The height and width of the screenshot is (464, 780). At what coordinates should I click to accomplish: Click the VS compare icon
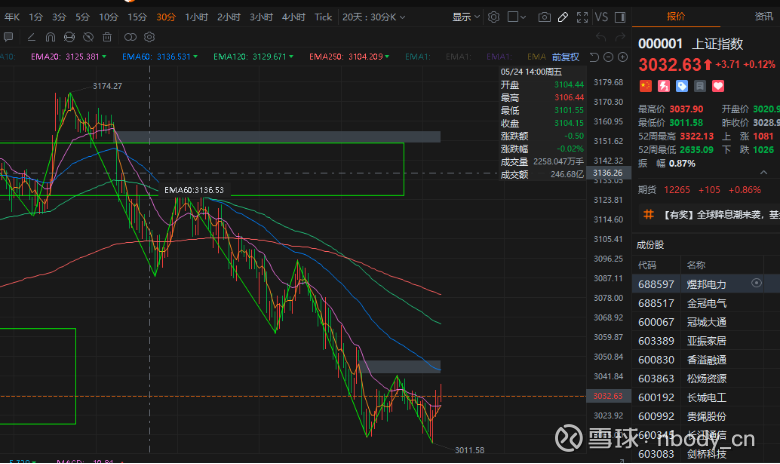pyautogui.click(x=602, y=17)
